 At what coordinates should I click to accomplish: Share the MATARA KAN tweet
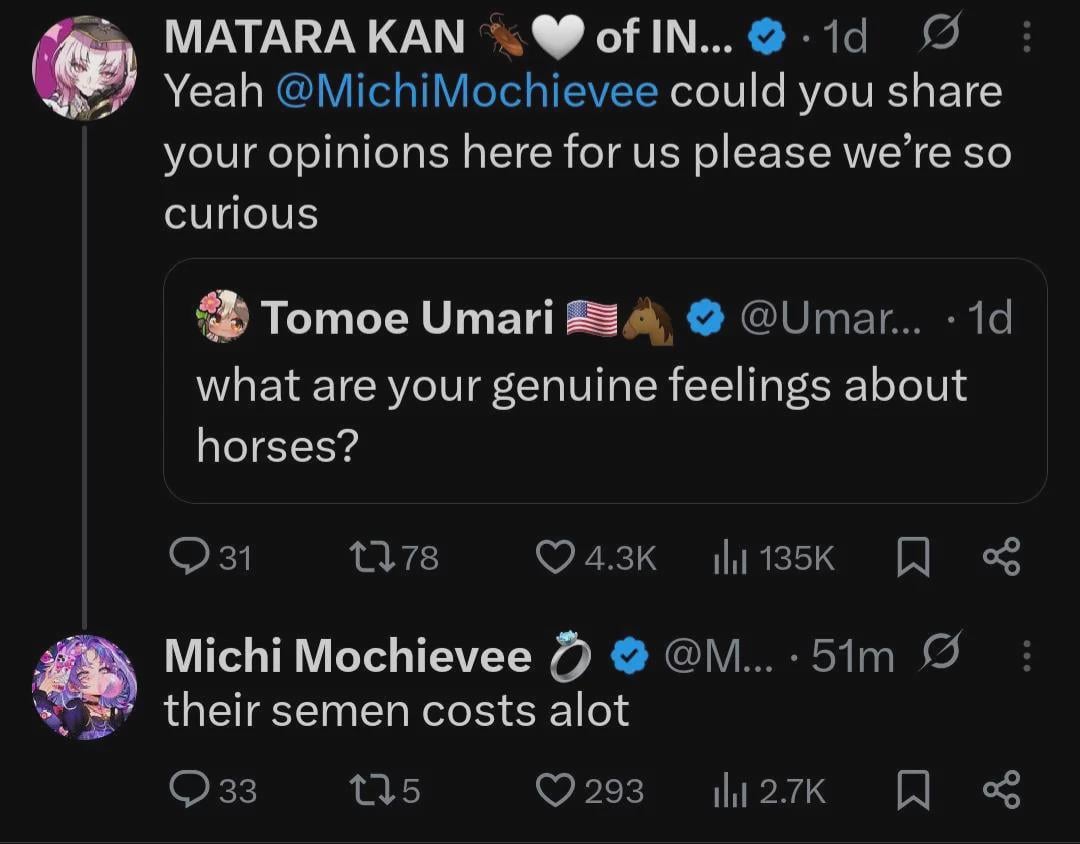click(1001, 557)
